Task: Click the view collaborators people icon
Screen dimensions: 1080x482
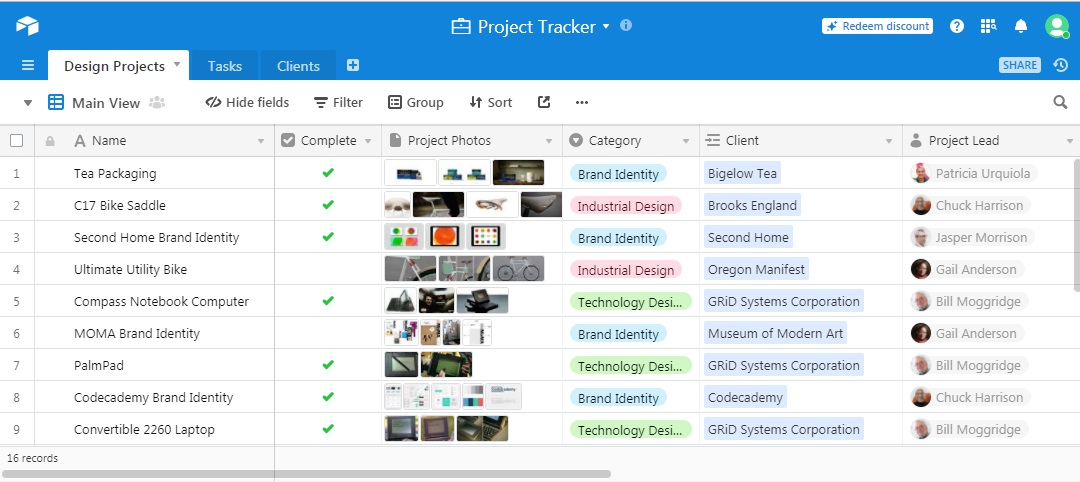Action: click(x=157, y=103)
